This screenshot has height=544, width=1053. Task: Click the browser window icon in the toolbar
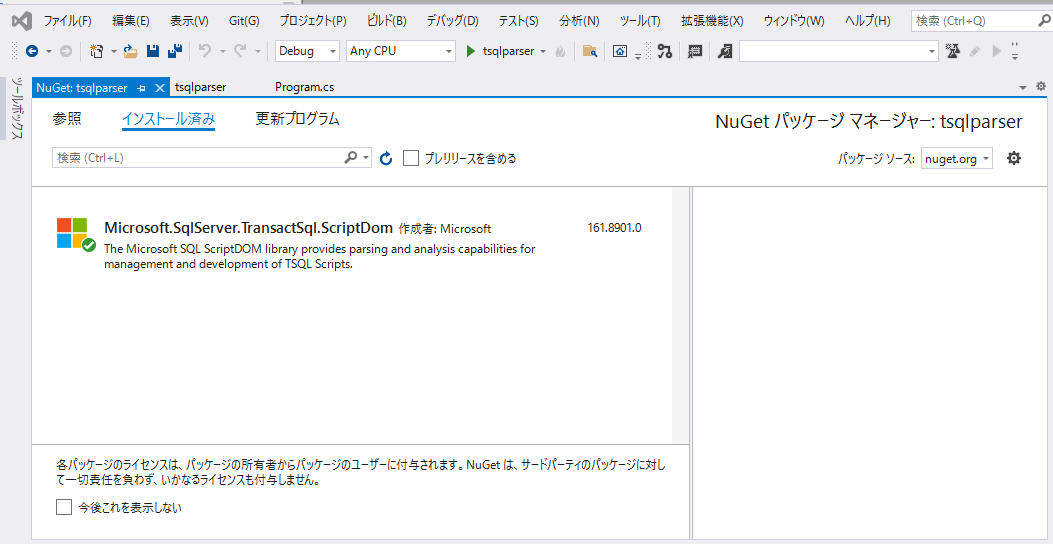click(621, 51)
